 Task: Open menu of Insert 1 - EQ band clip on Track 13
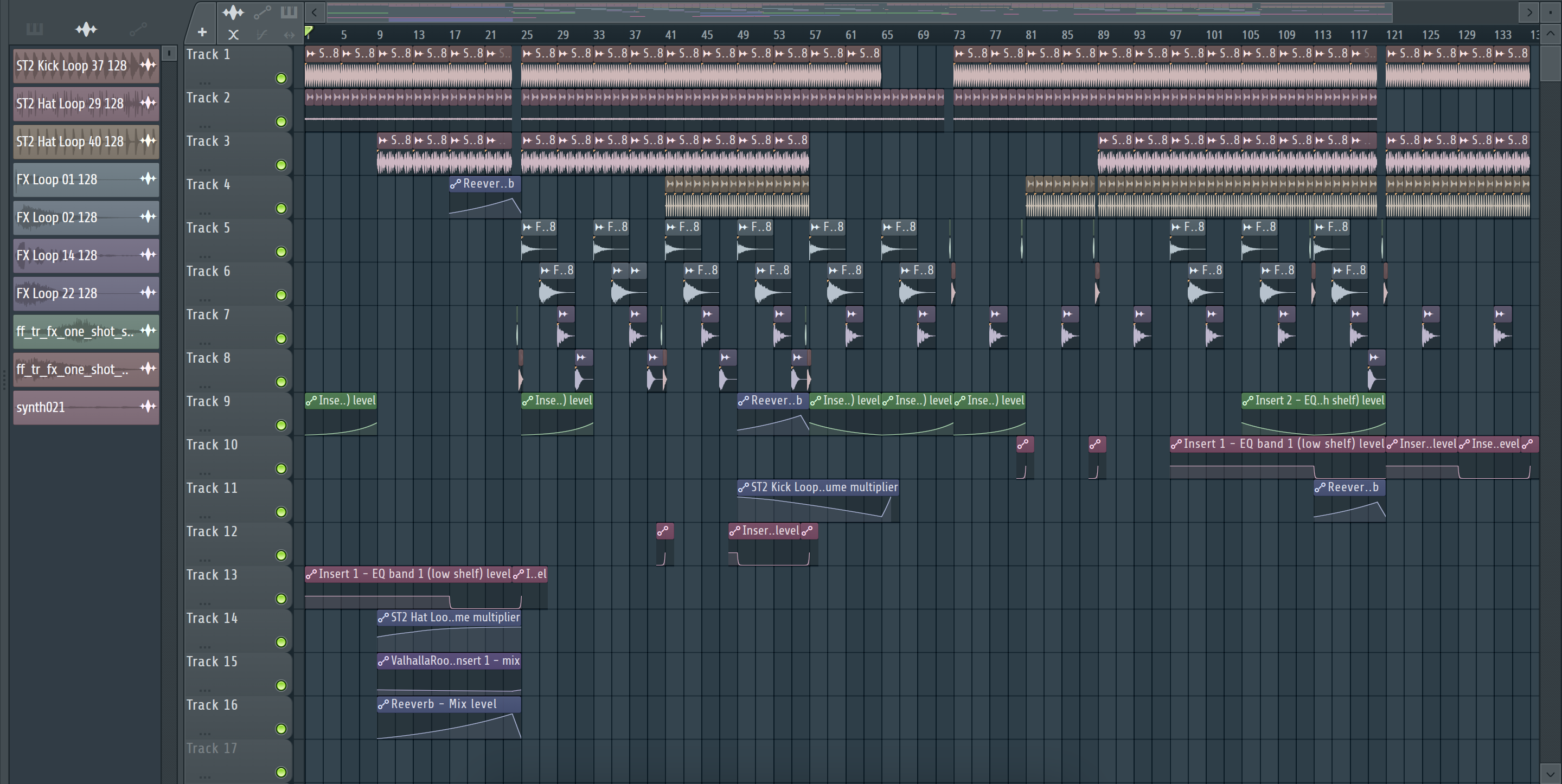point(311,574)
